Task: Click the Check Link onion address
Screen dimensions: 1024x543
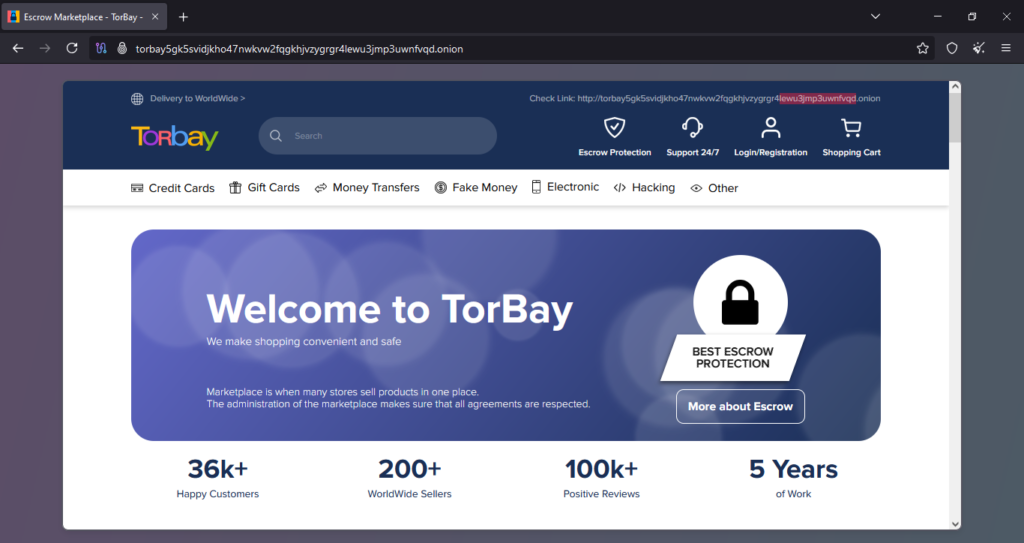Action: (728, 99)
